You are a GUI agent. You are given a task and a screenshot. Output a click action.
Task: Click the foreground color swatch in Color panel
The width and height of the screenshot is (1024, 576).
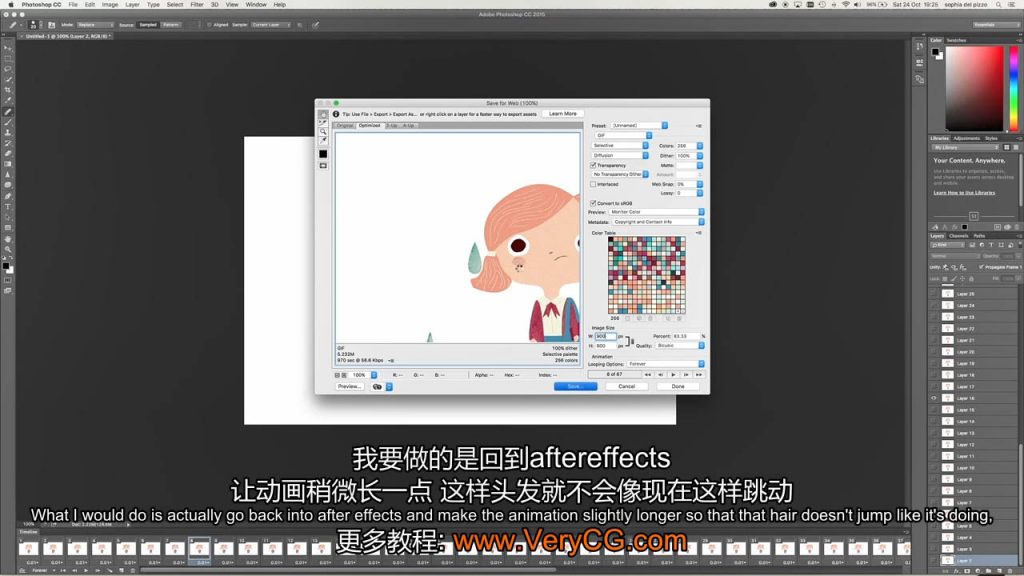936,52
